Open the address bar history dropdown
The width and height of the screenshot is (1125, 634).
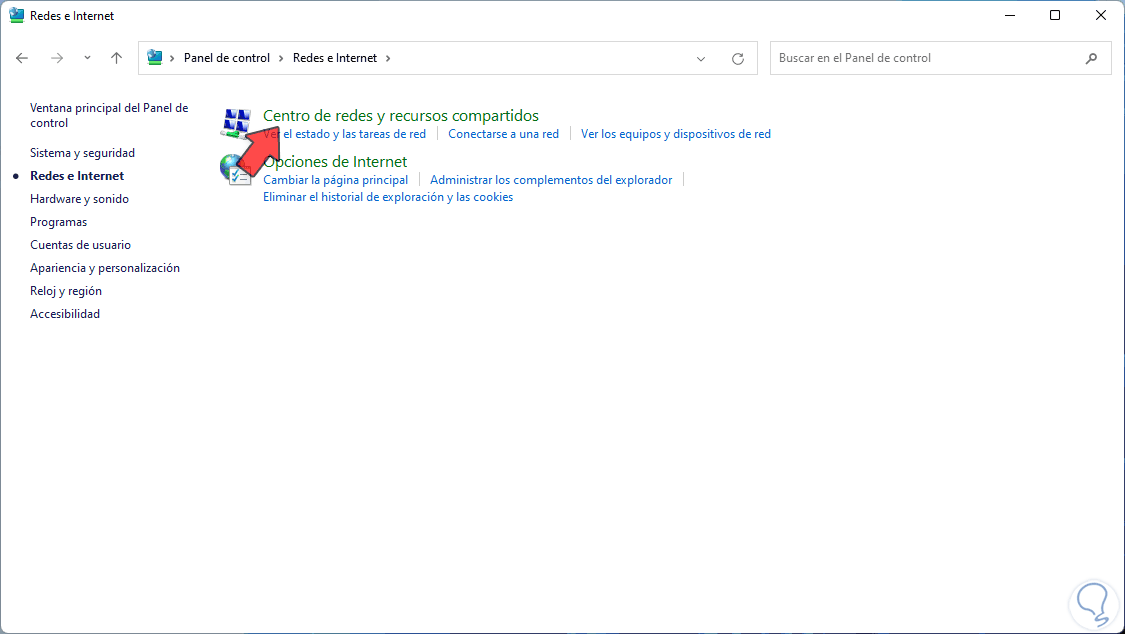click(x=701, y=59)
